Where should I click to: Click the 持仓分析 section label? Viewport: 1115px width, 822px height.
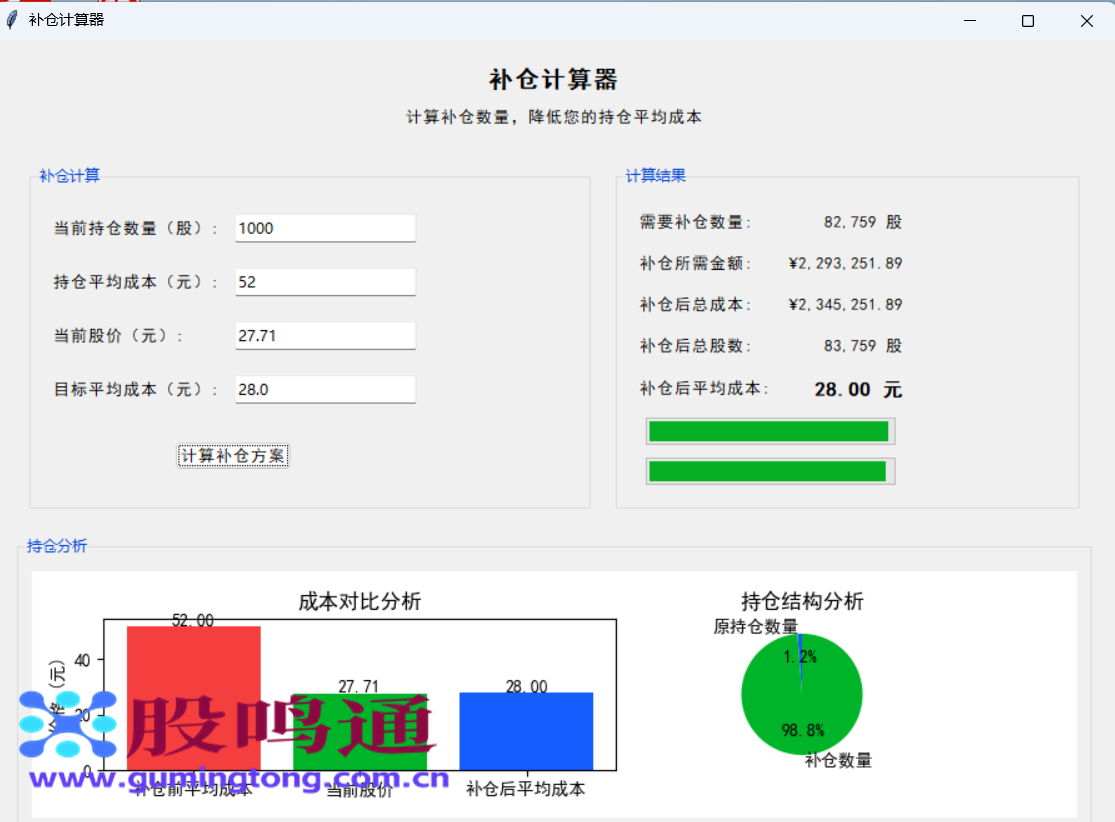(x=55, y=545)
